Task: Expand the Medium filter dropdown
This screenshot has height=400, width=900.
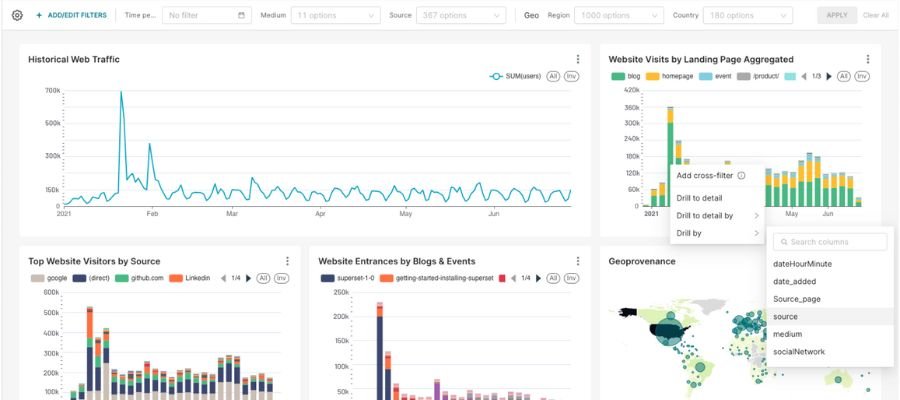Action: click(335, 15)
